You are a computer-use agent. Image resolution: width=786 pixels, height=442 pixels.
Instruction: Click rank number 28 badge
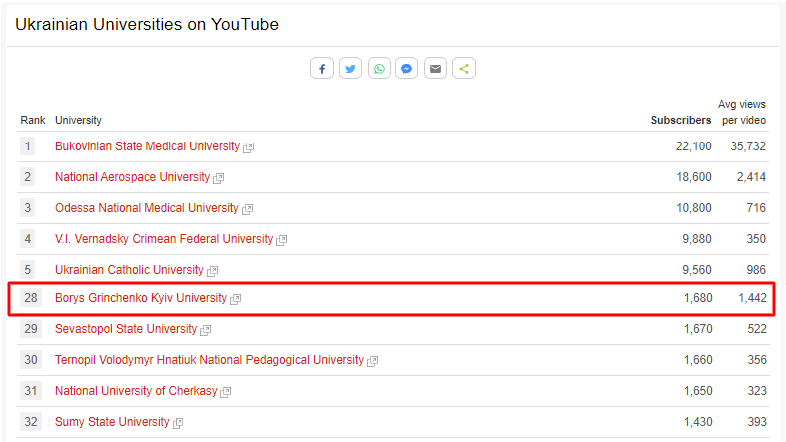pyautogui.click(x=31, y=298)
